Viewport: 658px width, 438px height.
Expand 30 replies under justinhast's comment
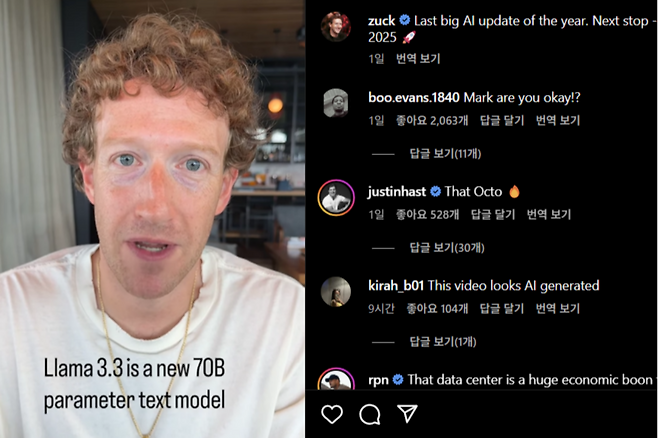coord(446,248)
